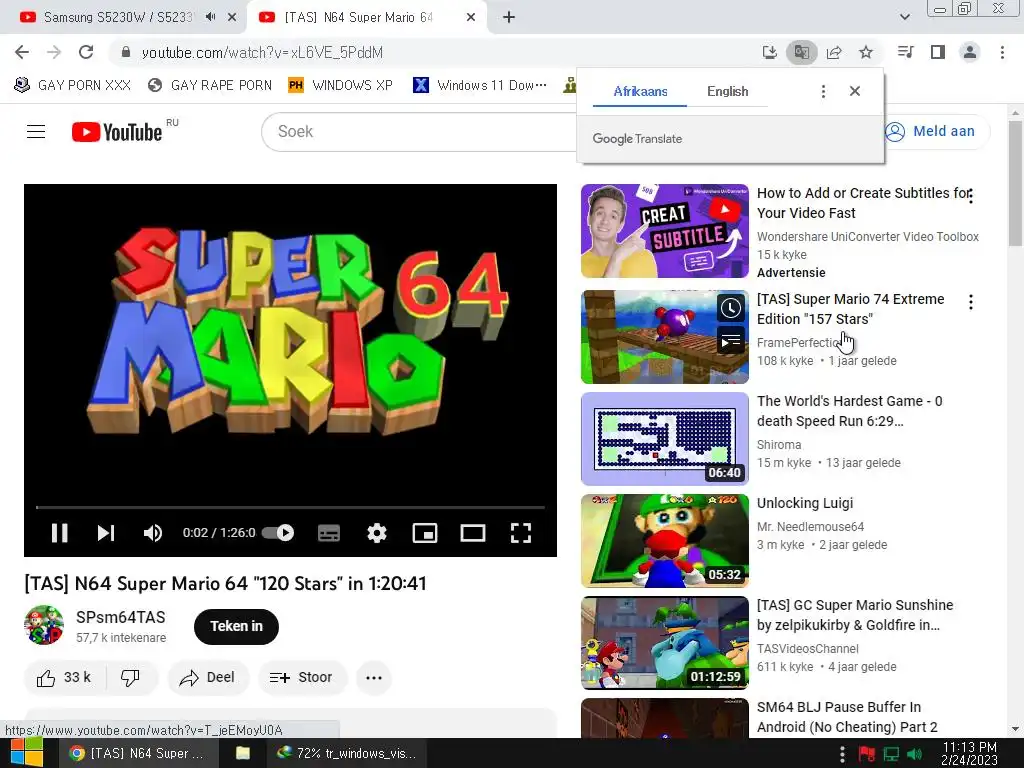Open the SPsm64TAS channel name link
This screenshot has height=768, width=1024.
(120, 617)
